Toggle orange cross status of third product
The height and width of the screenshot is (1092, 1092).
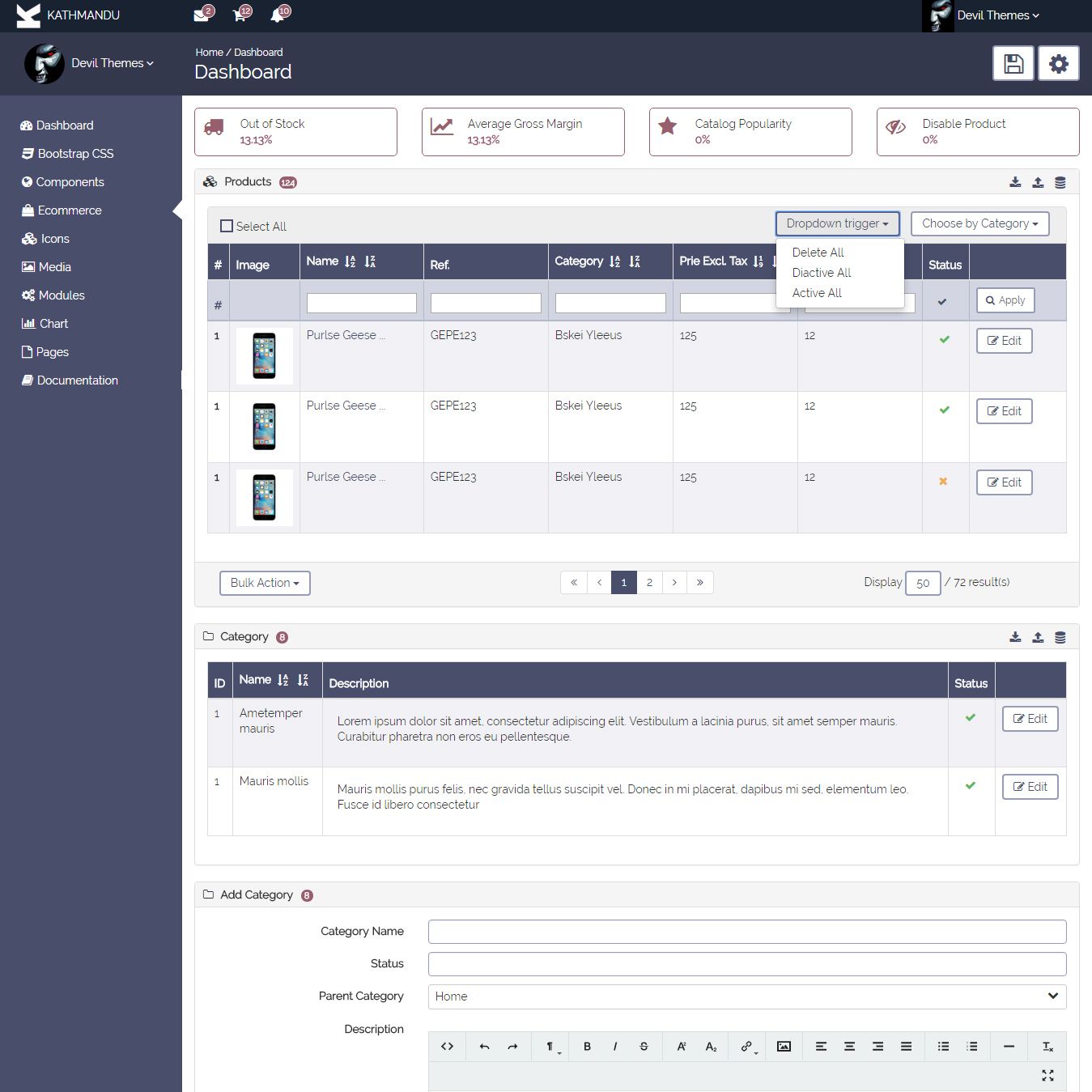pyautogui.click(x=943, y=481)
